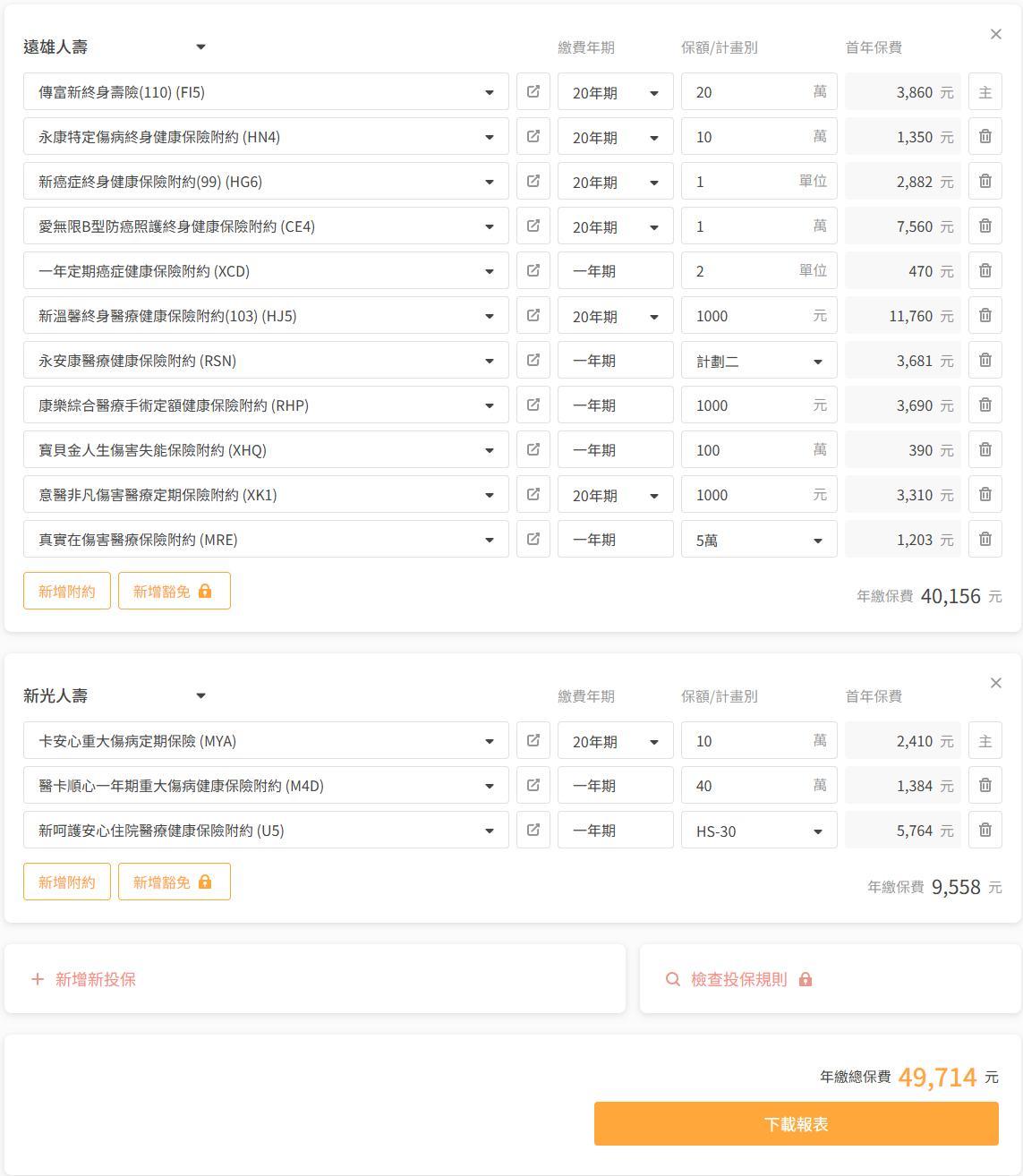The image size is (1023, 1176).
Task: Delete the 永康特定傷病 (HN4) rider with trash icon
Action: click(x=985, y=136)
